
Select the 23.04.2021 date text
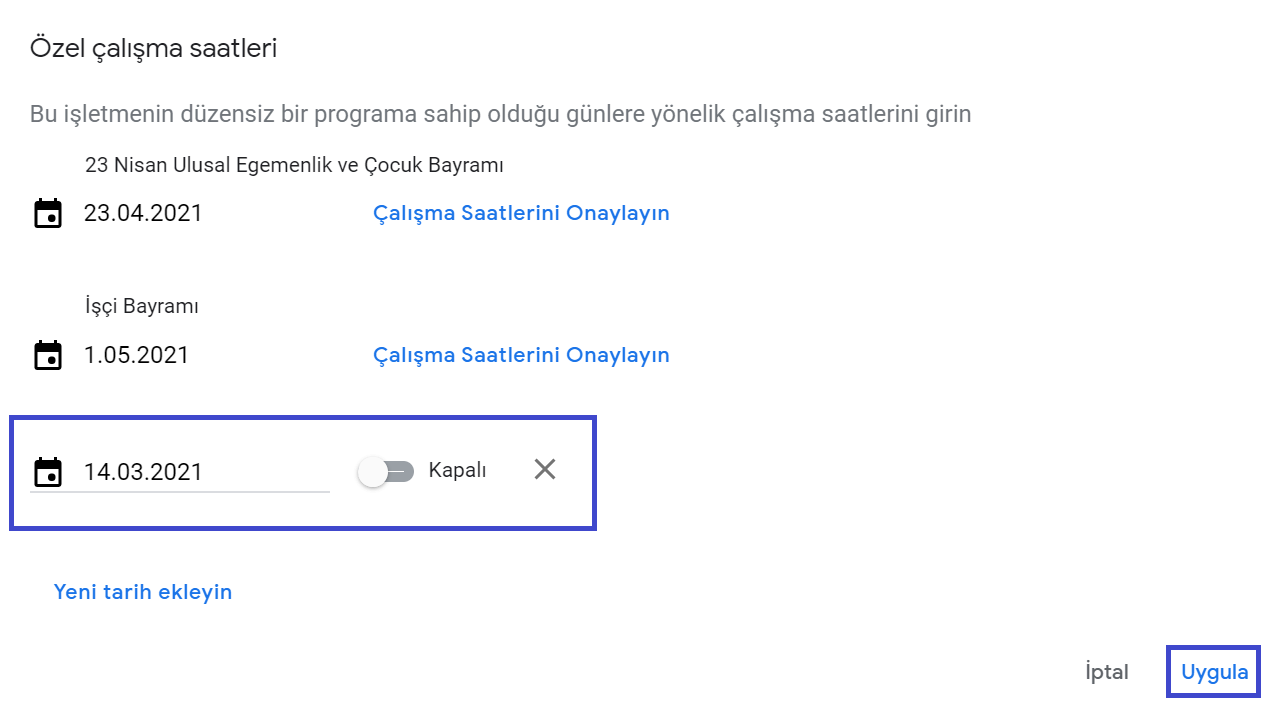point(143,214)
